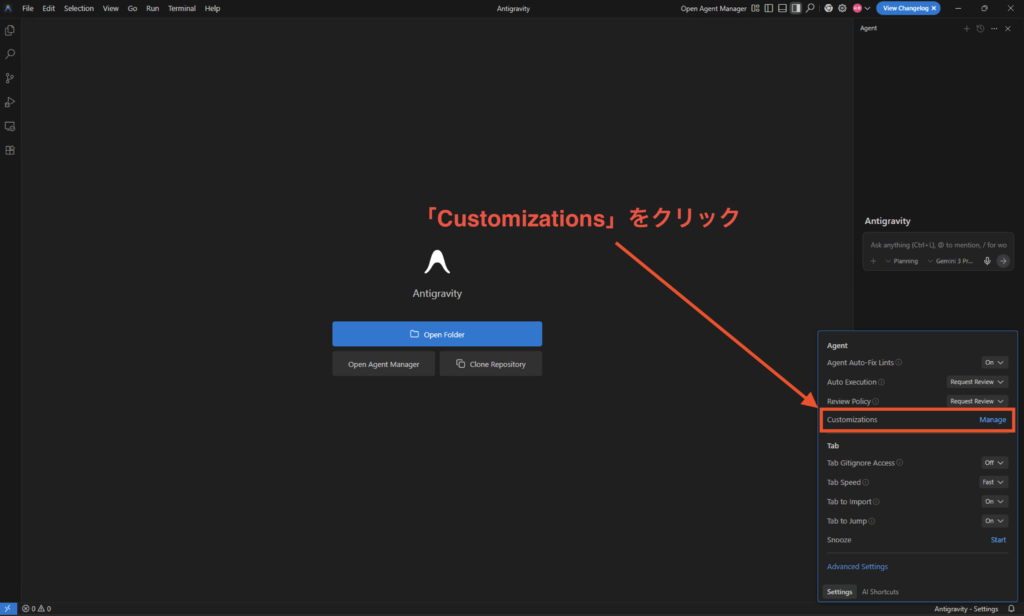Switch to the AI Shortcuts tab

coord(880,592)
